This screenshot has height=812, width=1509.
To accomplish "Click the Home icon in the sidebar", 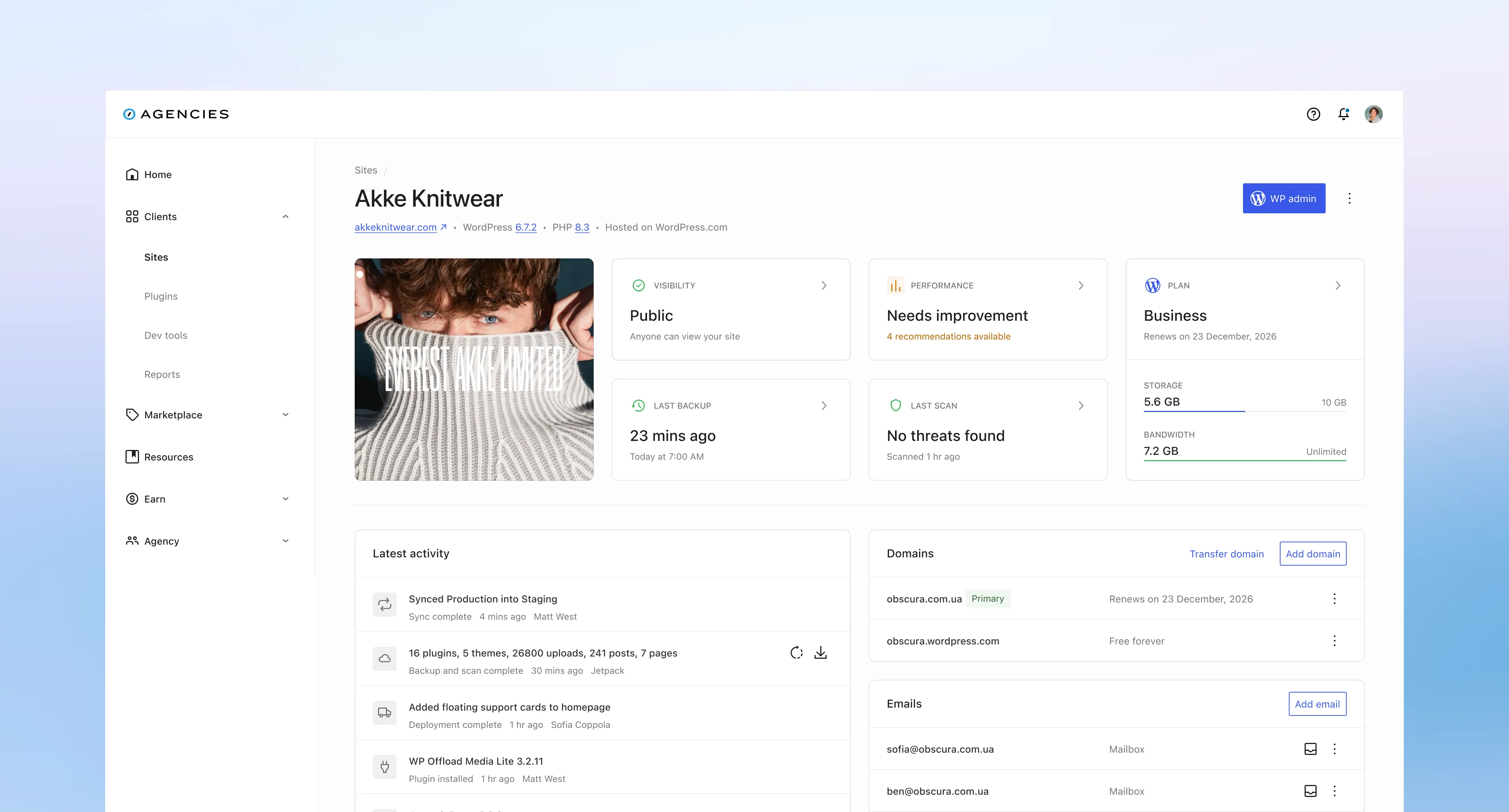I will (132, 174).
